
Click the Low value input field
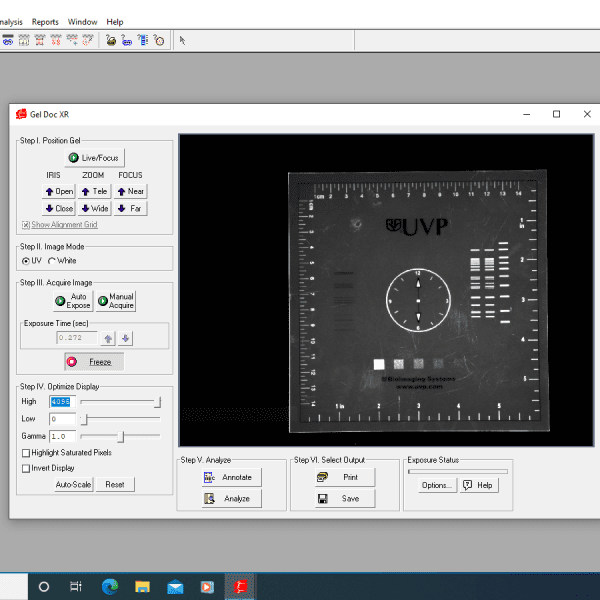pos(63,419)
